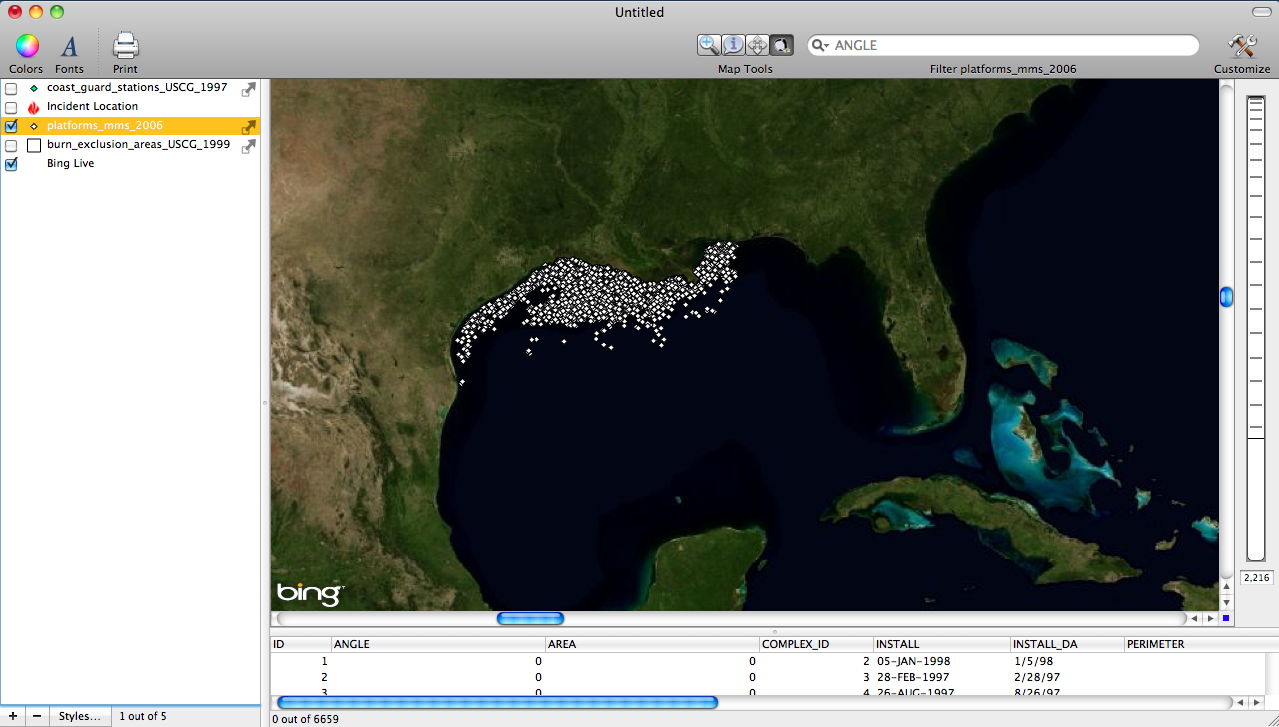Sort the table by ANGLE column header
This screenshot has width=1279, height=727.
[438, 645]
